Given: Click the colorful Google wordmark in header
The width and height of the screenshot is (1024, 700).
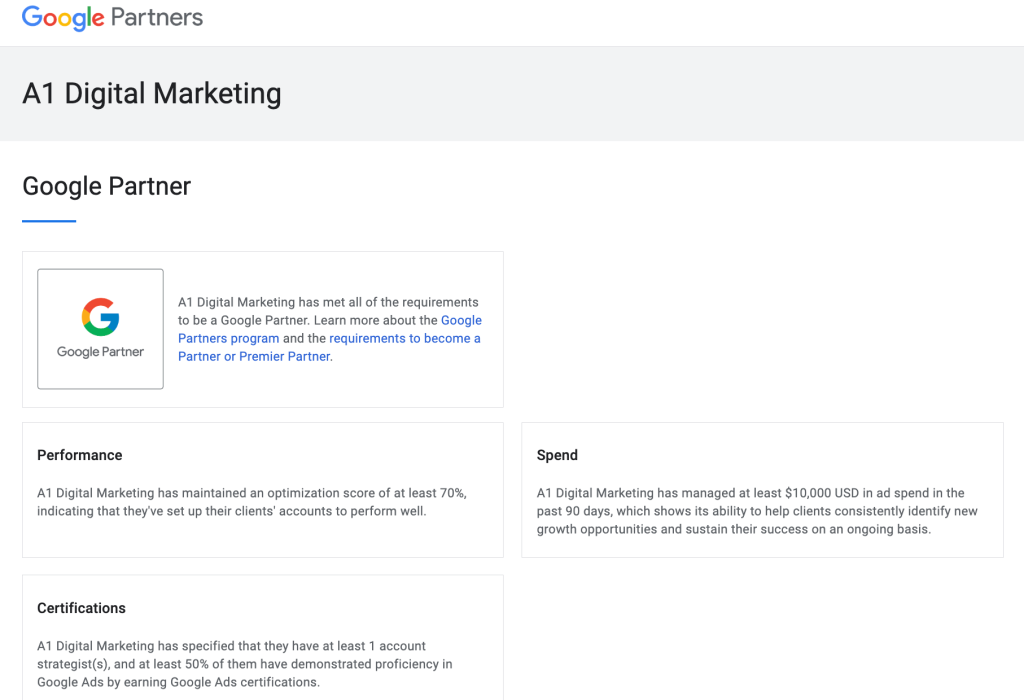Looking at the screenshot, I should coord(63,18).
